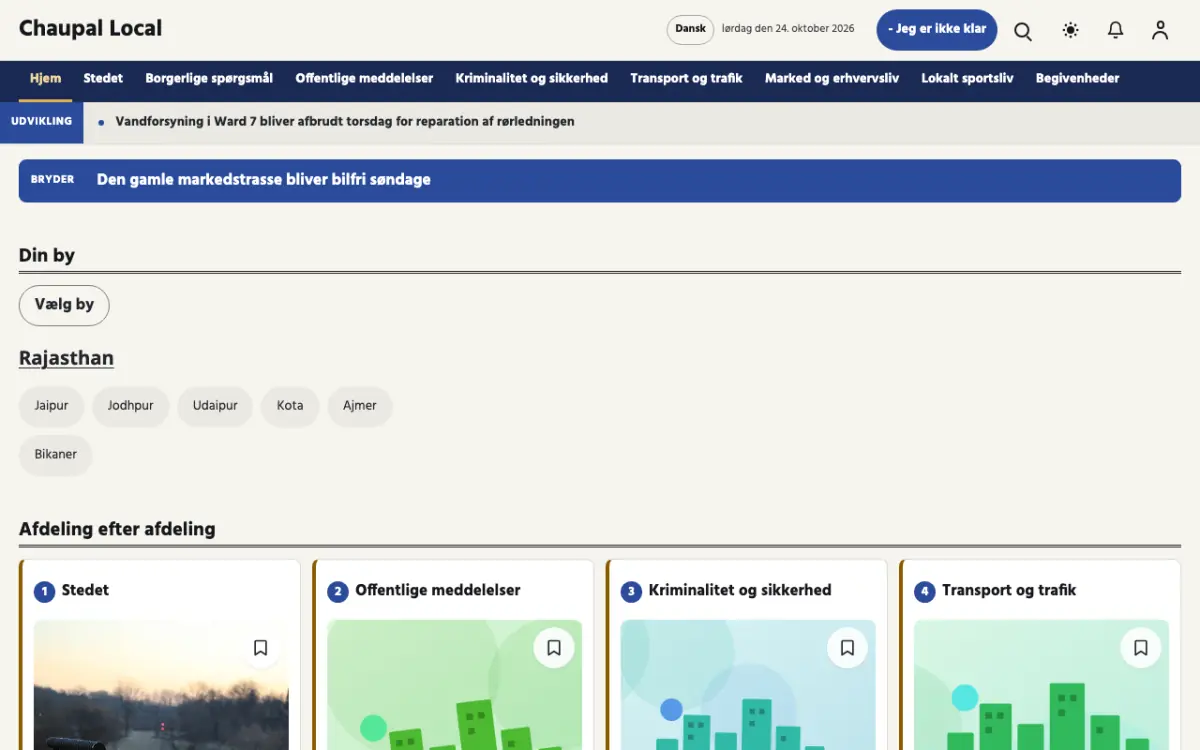Select Transport og trafik navigation tab
The image size is (1200, 750).
[686, 78]
